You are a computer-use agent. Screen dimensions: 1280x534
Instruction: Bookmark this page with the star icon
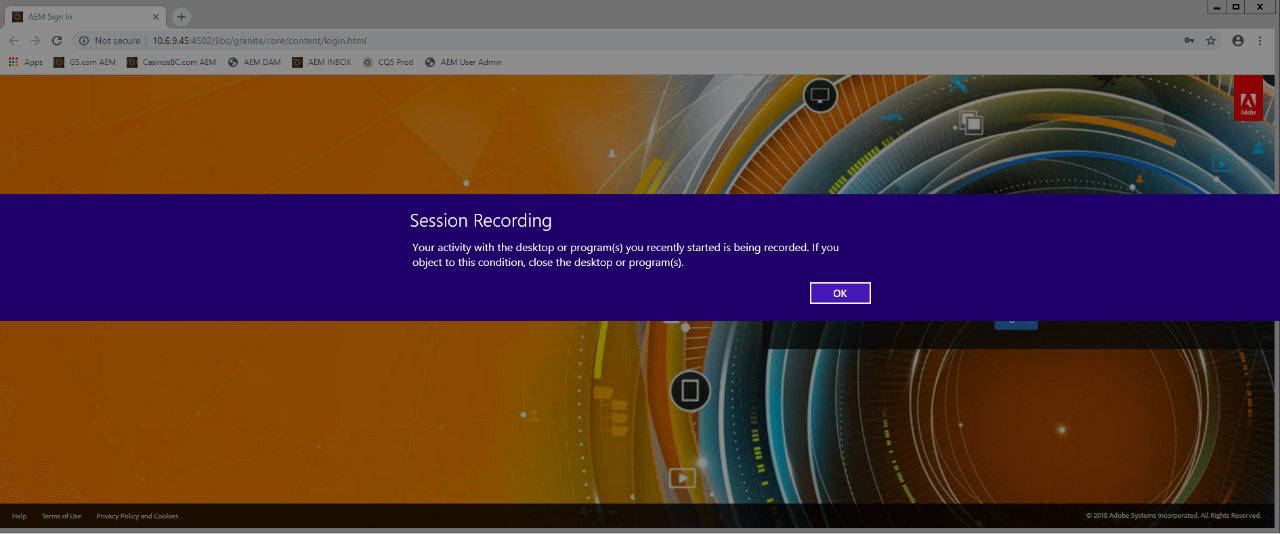[x=1211, y=41]
